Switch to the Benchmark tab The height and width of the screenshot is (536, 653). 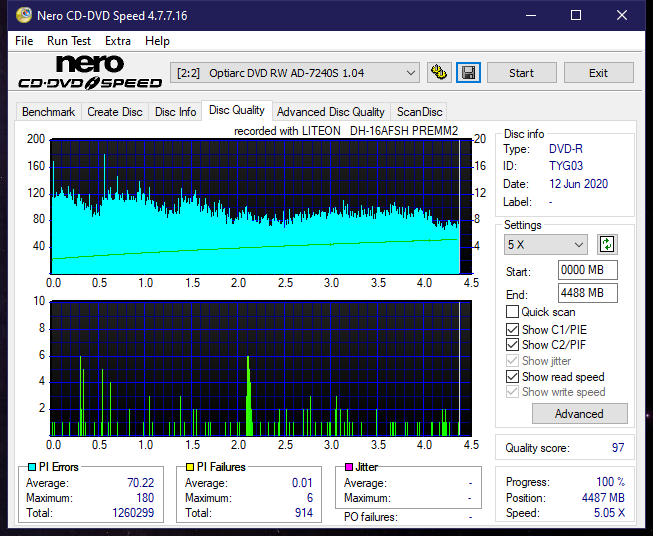pyautogui.click(x=49, y=112)
